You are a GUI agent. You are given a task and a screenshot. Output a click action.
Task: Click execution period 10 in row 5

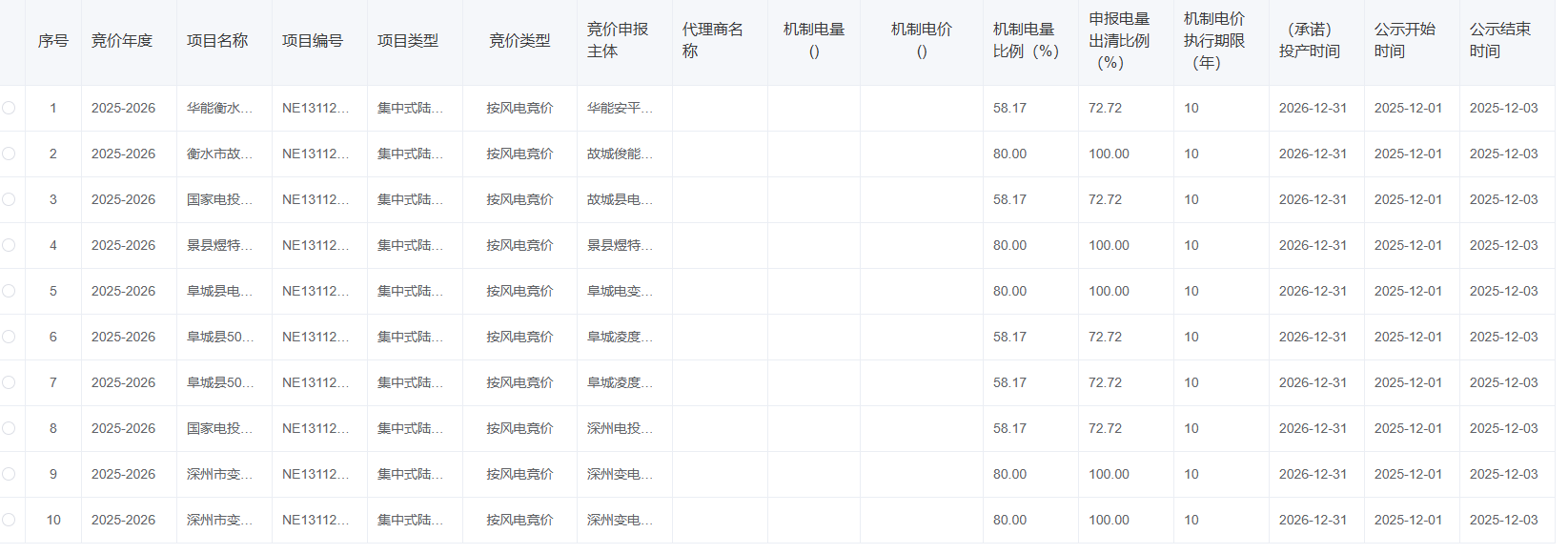(x=1191, y=291)
